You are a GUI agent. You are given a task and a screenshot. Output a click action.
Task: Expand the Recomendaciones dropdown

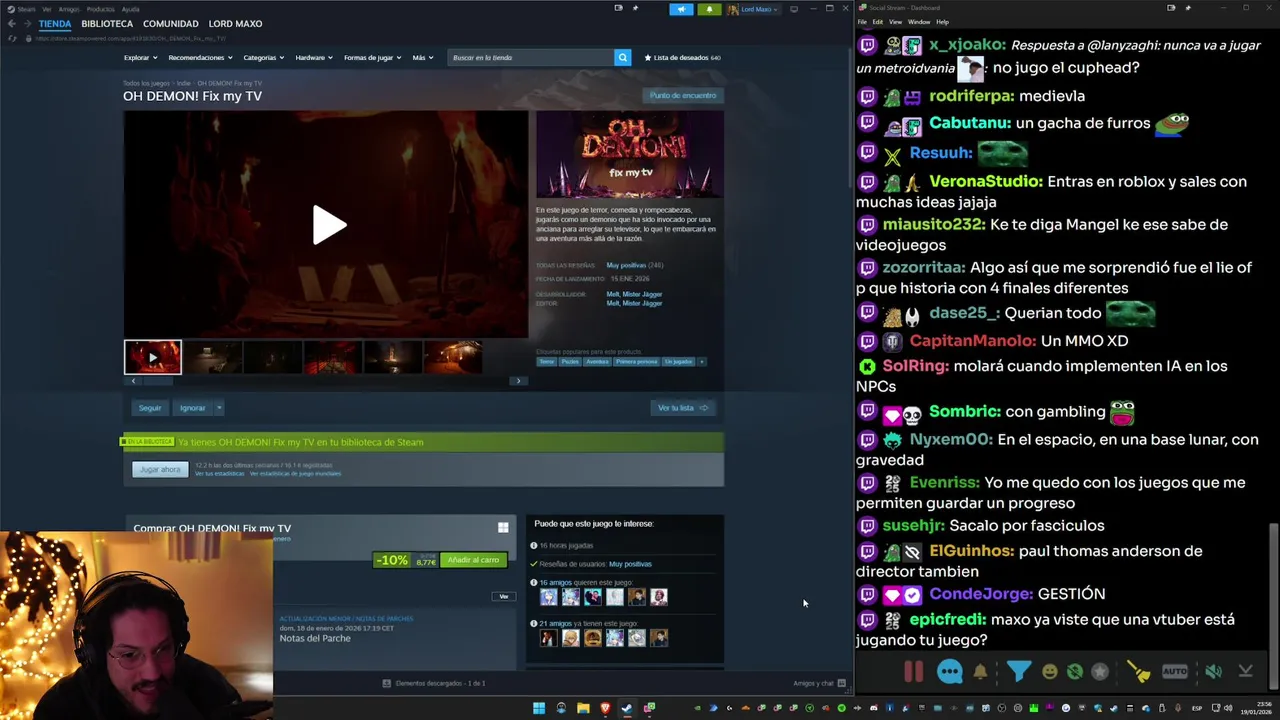tap(200, 58)
